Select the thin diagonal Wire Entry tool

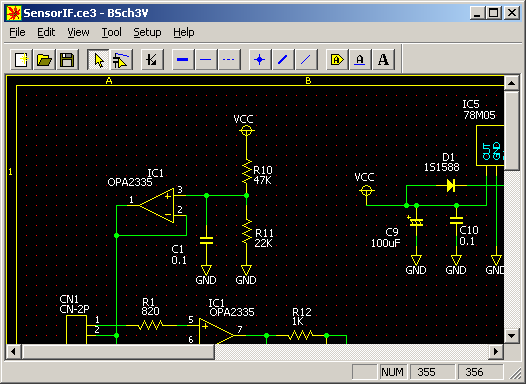(306, 60)
